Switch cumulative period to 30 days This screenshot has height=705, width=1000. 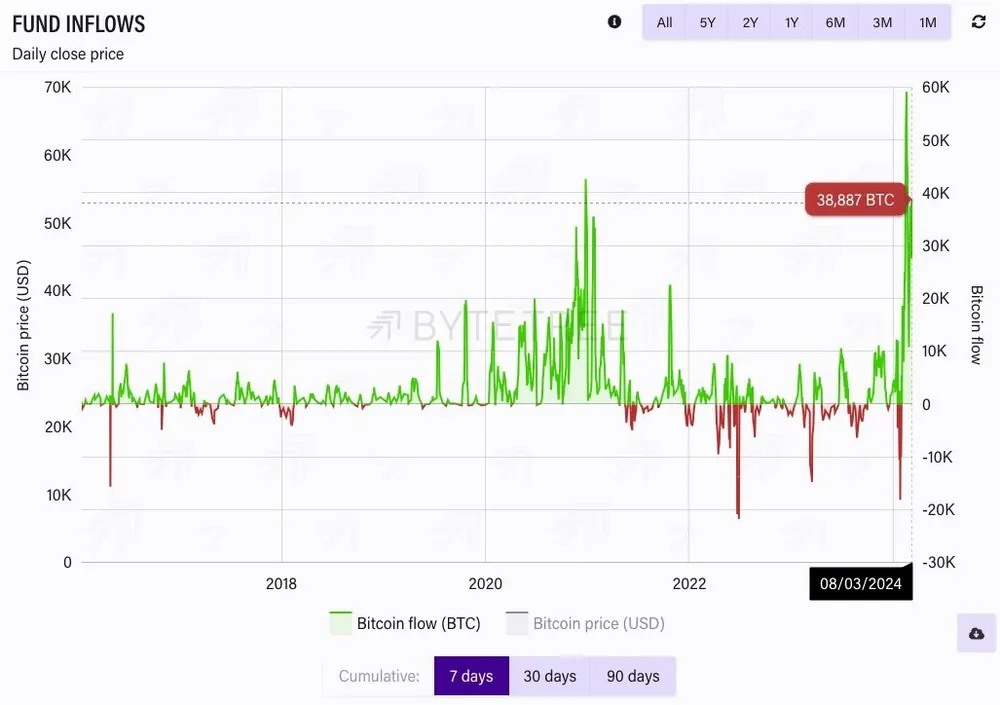coord(550,676)
